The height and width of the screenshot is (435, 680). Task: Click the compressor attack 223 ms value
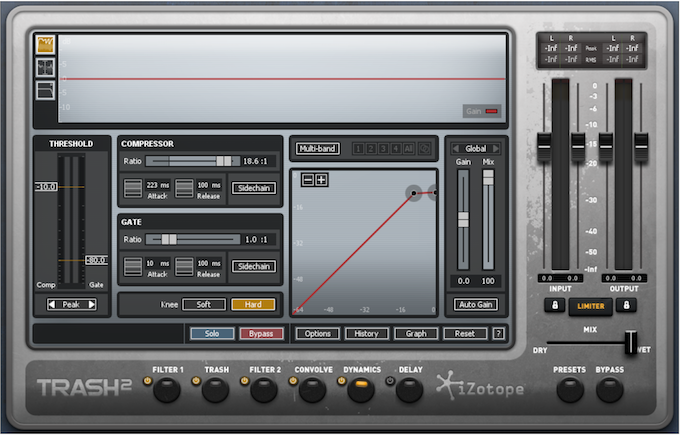(x=158, y=185)
